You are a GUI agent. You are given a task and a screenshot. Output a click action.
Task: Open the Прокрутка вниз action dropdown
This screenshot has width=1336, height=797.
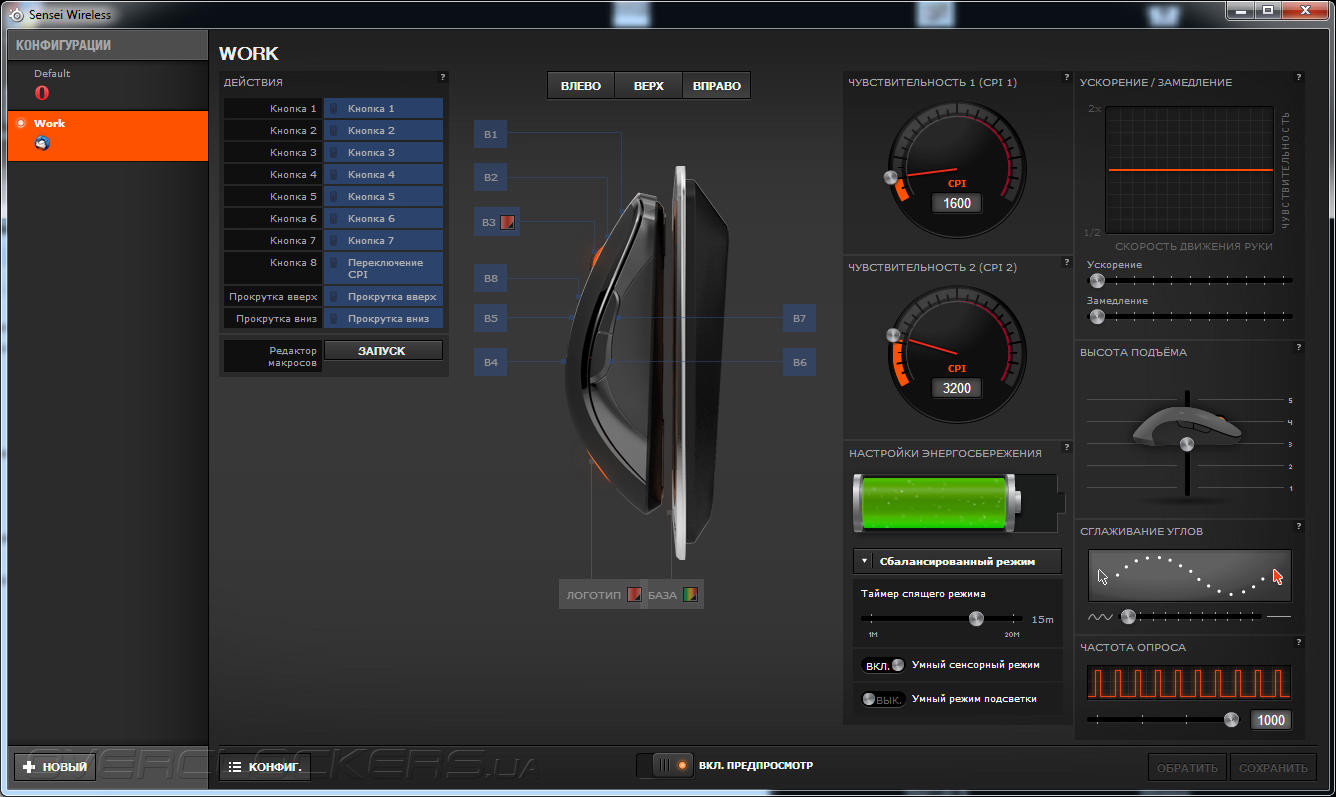[384, 319]
